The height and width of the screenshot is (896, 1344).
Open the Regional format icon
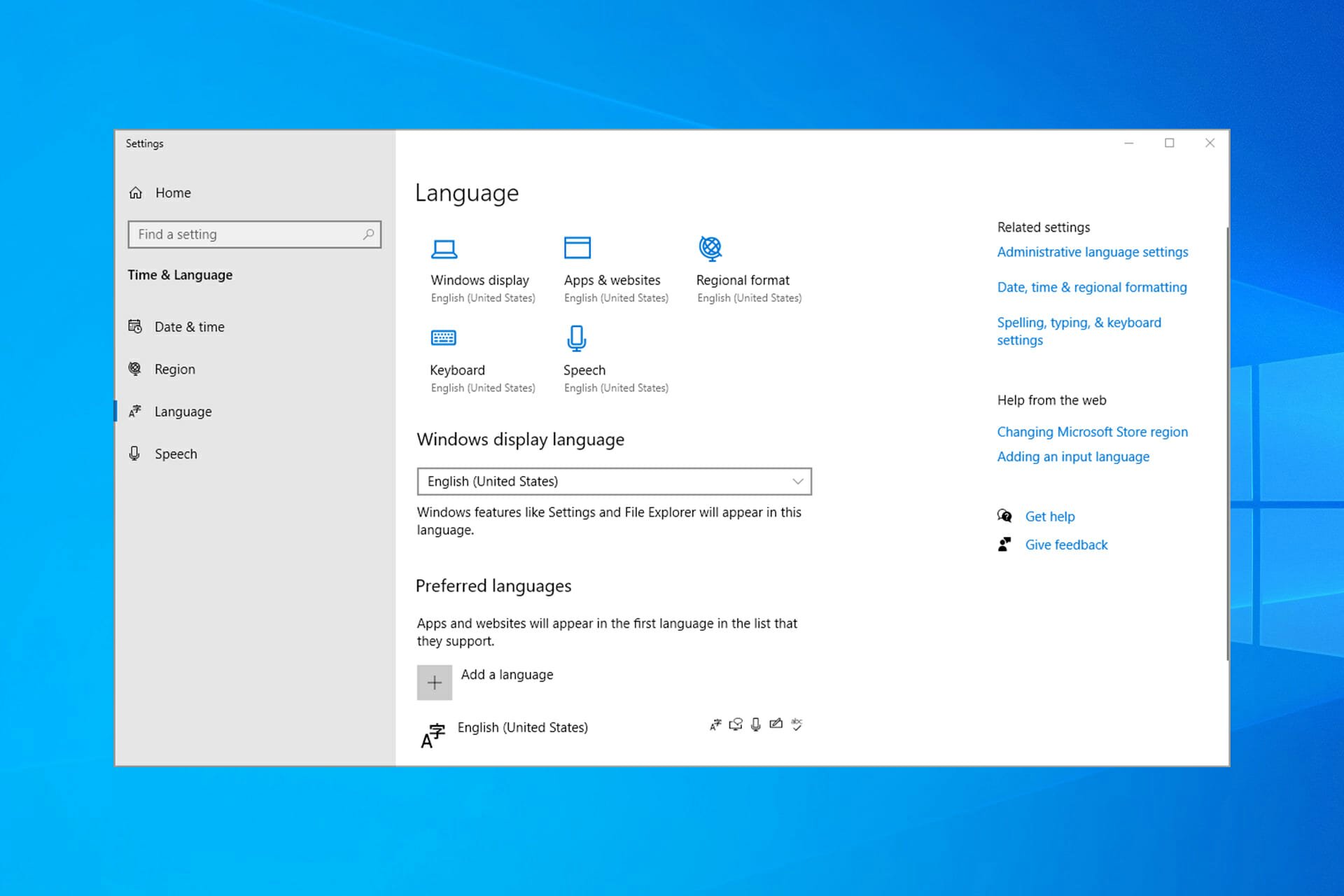coord(709,247)
